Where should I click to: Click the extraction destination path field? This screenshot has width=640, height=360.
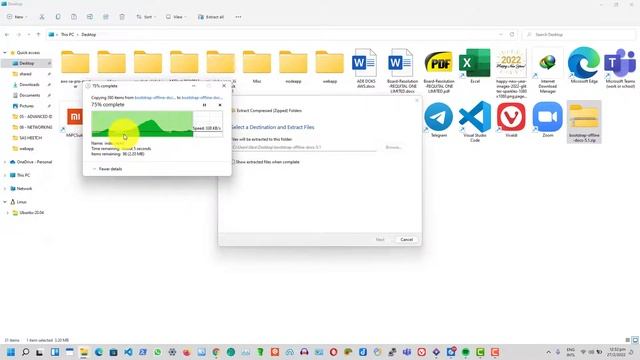pyautogui.click(x=304, y=147)
